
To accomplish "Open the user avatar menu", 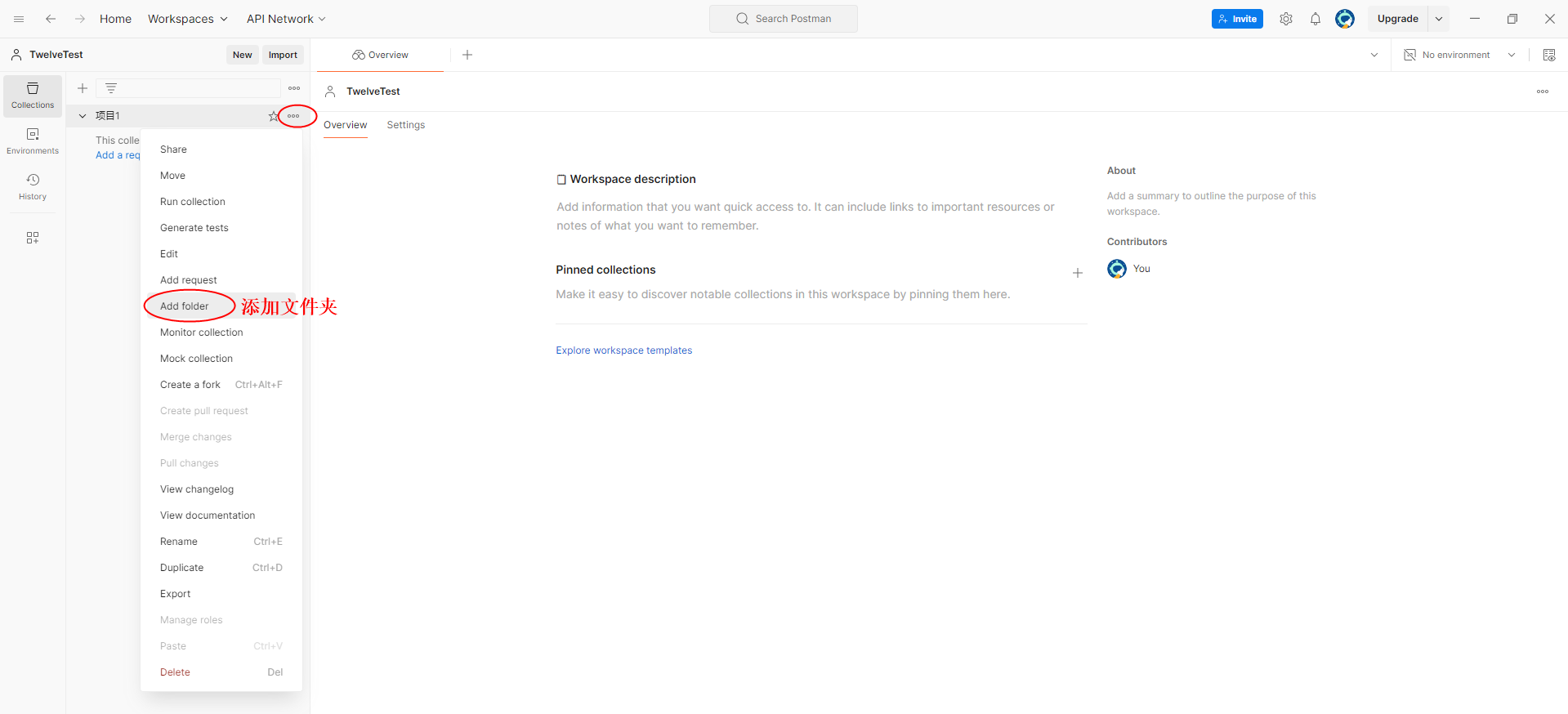I will click(x=1345, y=19).
